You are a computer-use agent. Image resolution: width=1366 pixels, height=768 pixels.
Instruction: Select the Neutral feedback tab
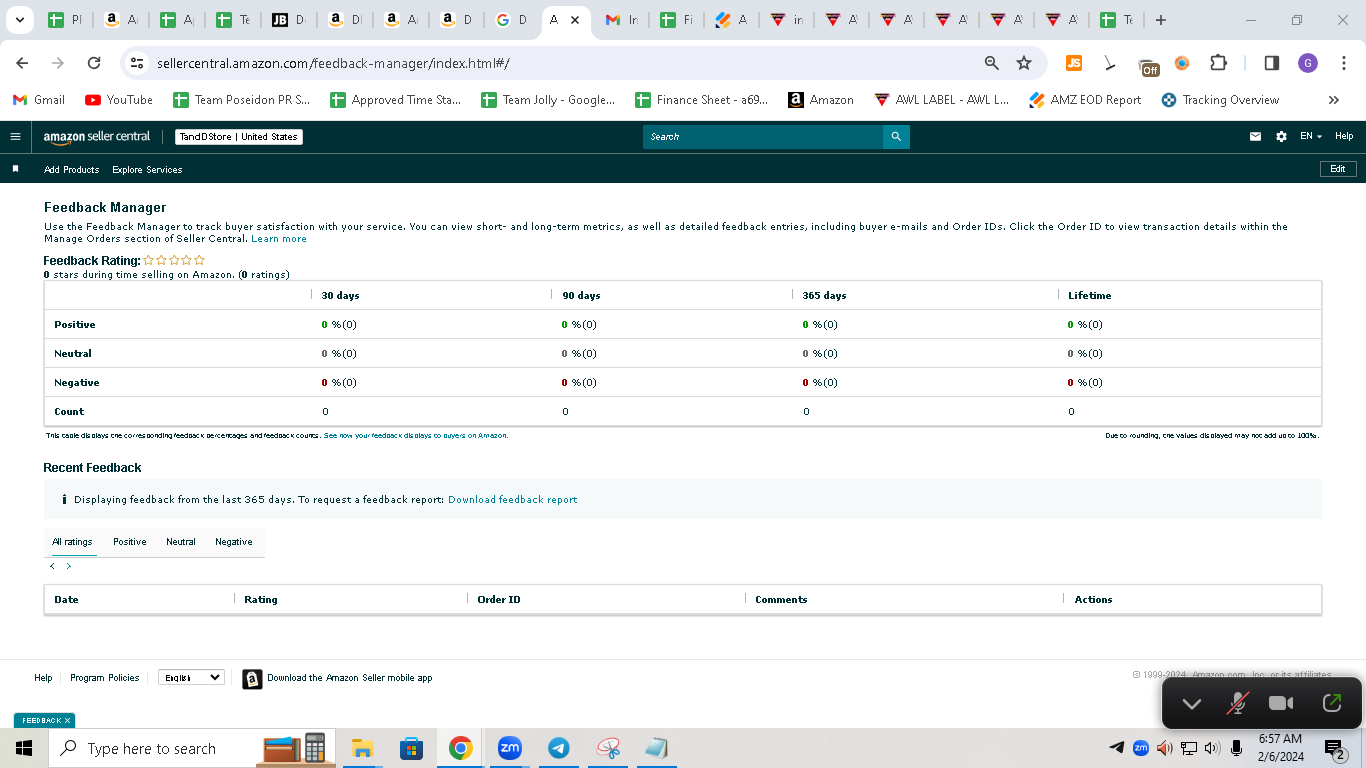coord(181,542)
